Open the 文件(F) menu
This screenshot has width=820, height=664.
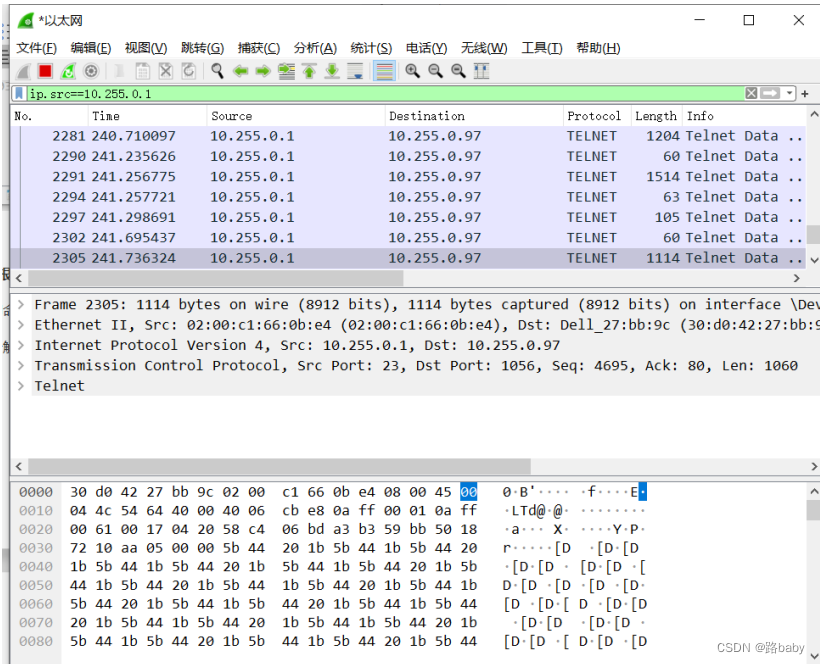point(36,48)
